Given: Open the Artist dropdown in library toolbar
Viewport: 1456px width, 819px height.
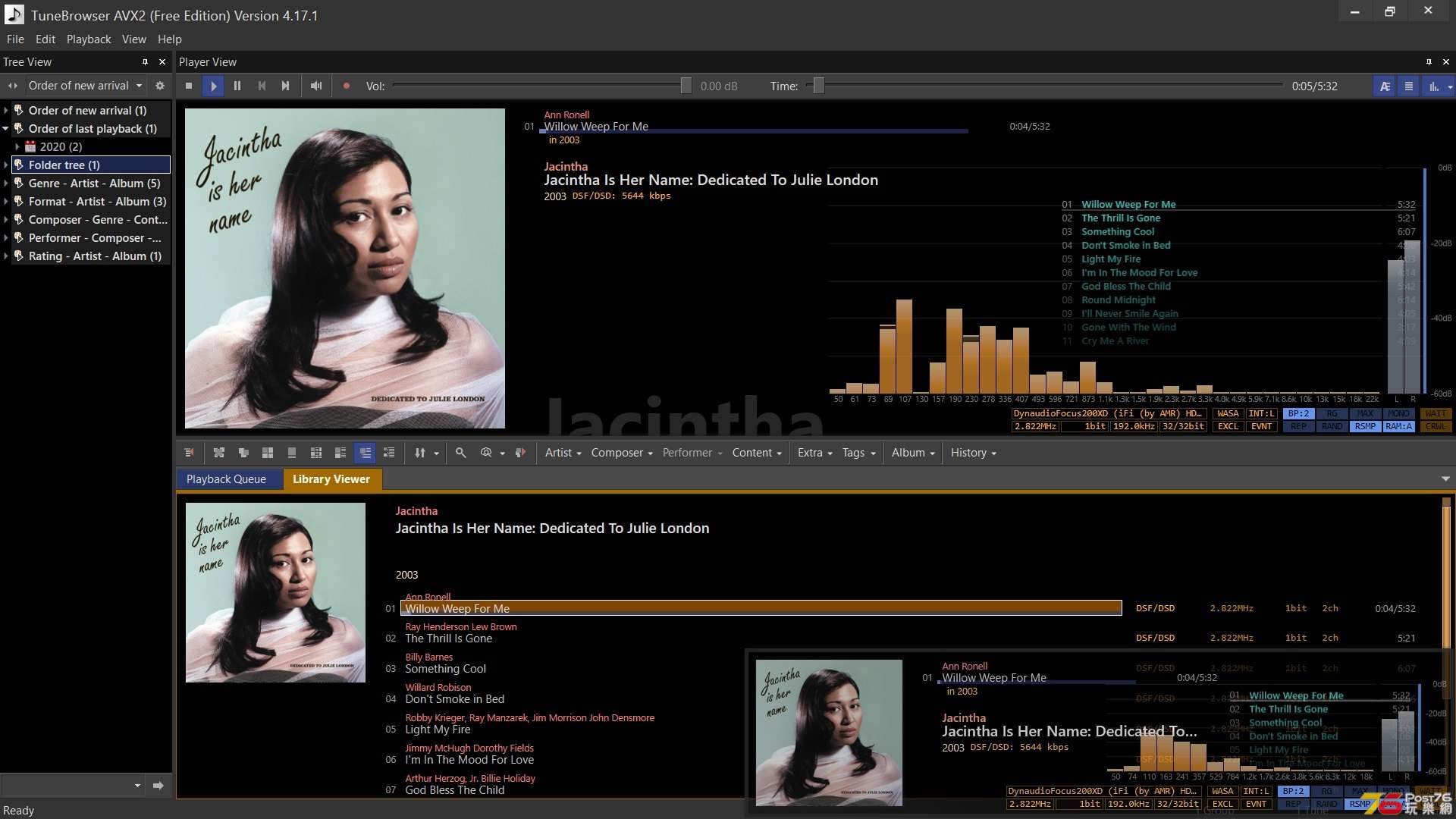Looking at the screenshot, I should pyautogui.click(x=563, y=453).
